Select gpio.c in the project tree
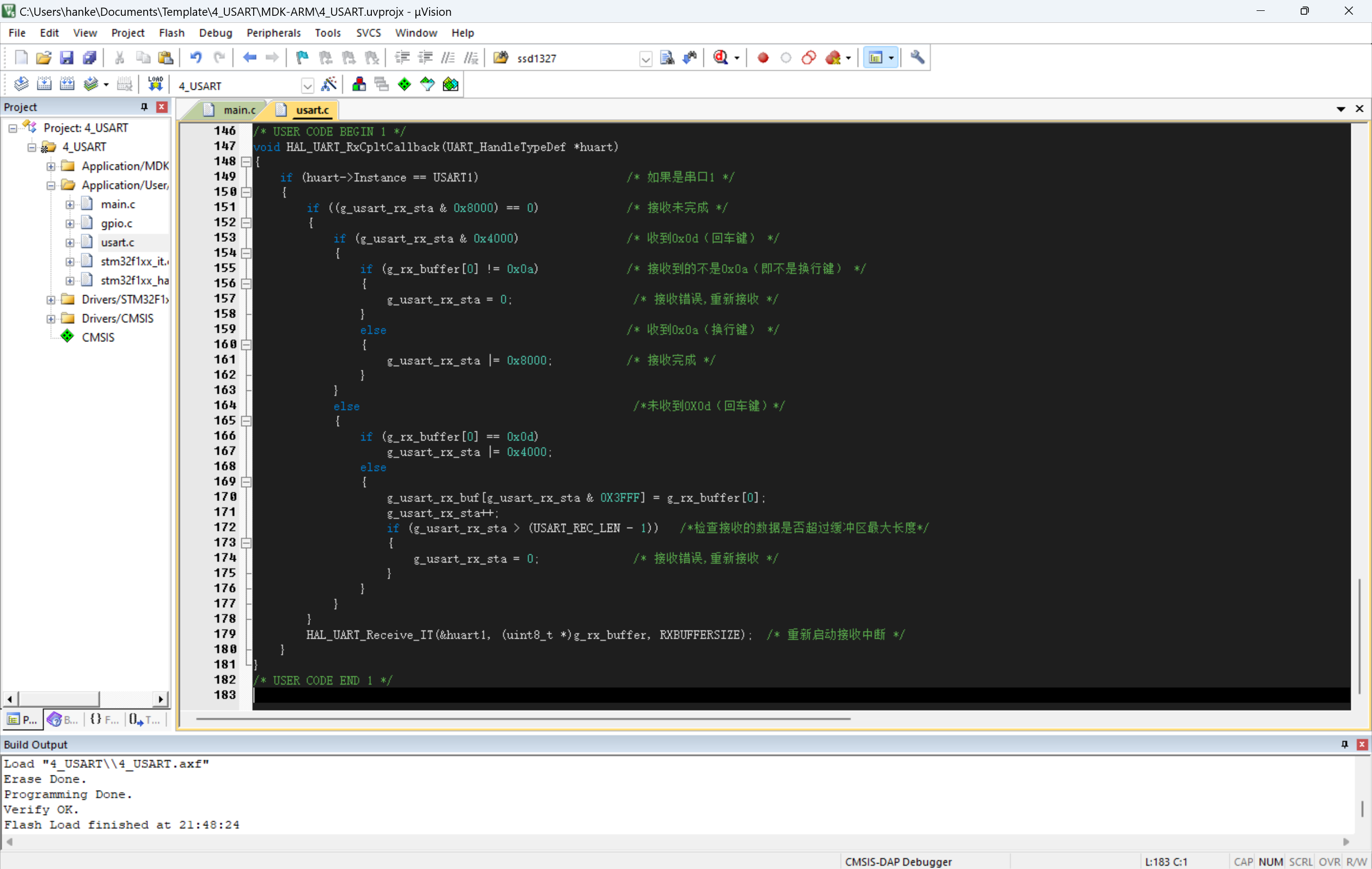 coord(116,223)
